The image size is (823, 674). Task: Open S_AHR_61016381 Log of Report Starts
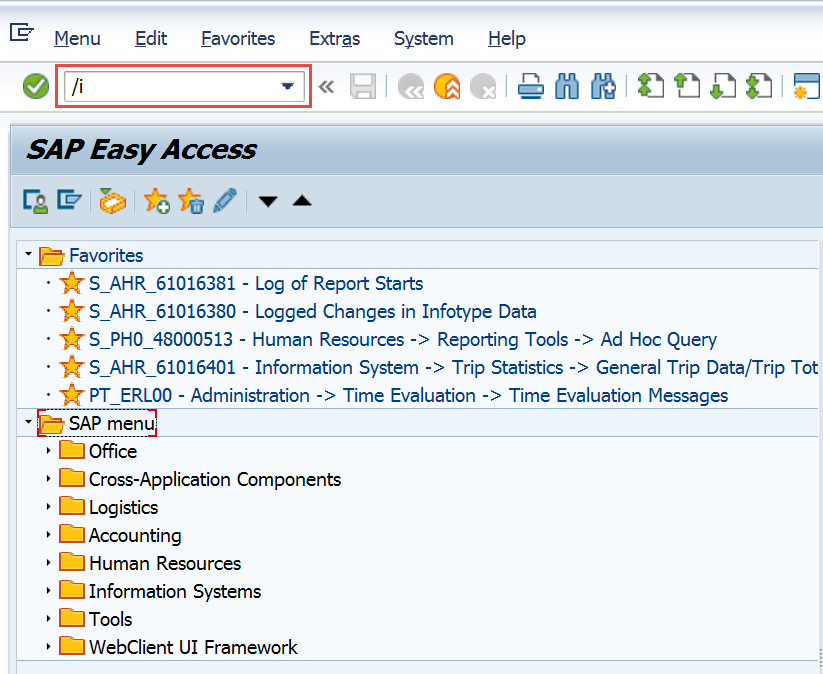pos(256,283)
